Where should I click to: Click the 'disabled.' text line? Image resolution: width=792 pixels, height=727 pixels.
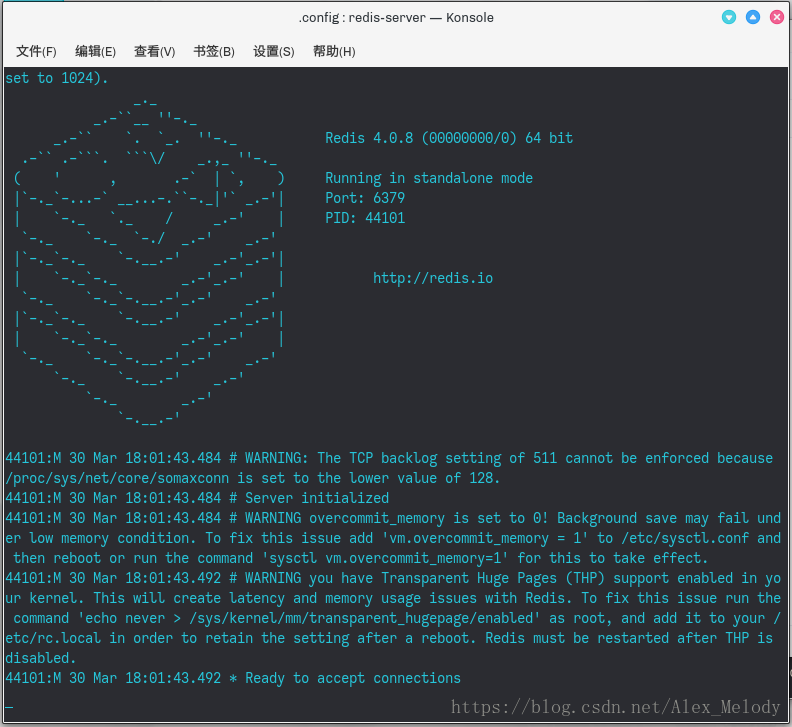coord(40,658)
